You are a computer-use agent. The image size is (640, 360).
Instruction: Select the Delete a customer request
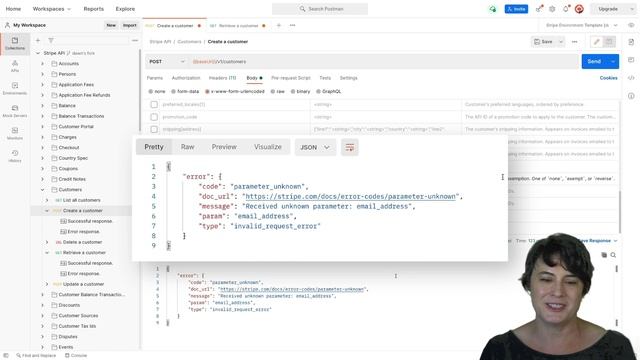click(x=82, y=242)
